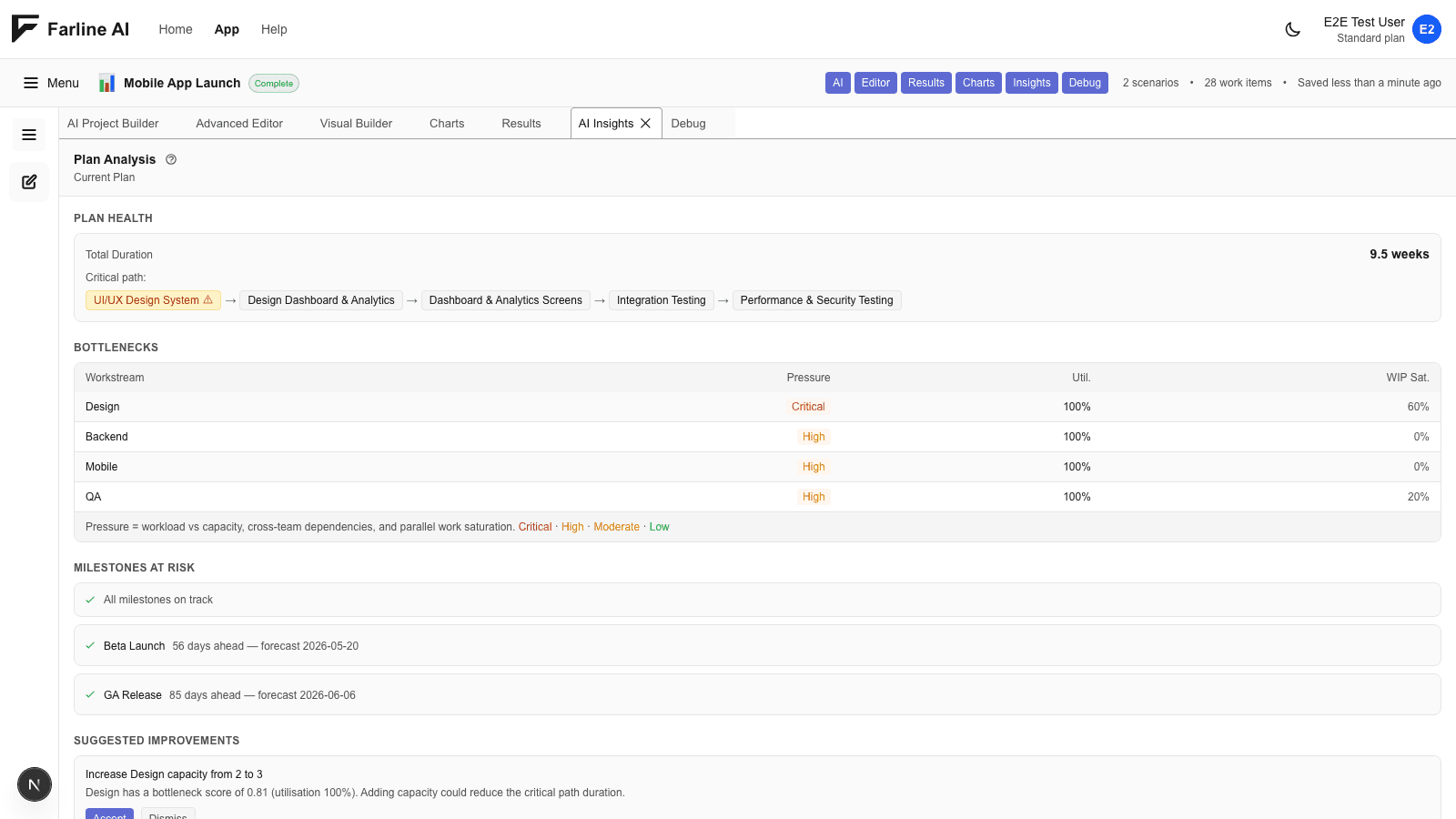Click the Plan Analysis help icon
The width and height of the screenshot is (1456, 819).
171,159
